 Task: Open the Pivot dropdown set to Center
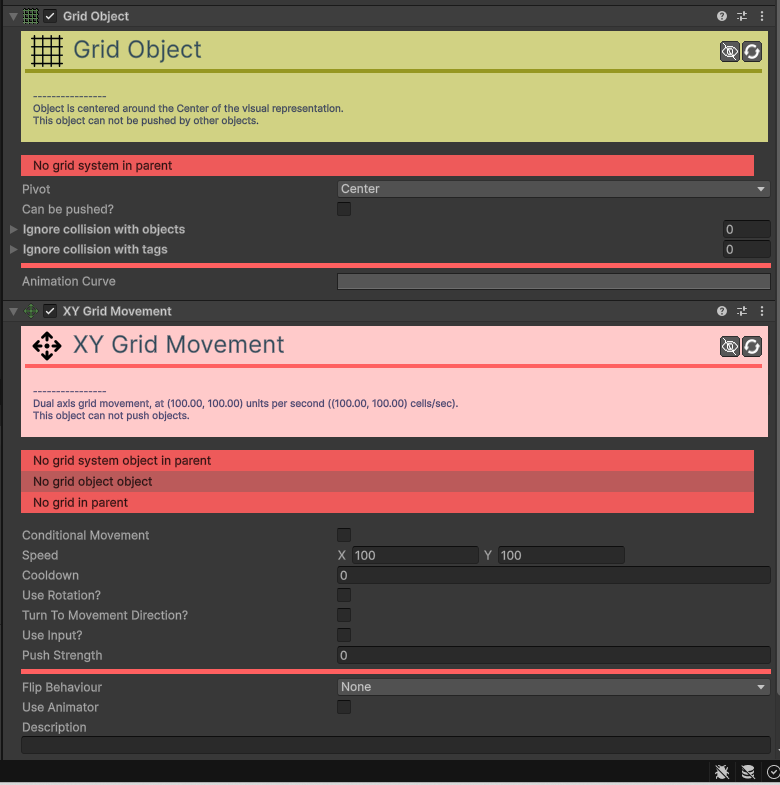click(553, 189)
